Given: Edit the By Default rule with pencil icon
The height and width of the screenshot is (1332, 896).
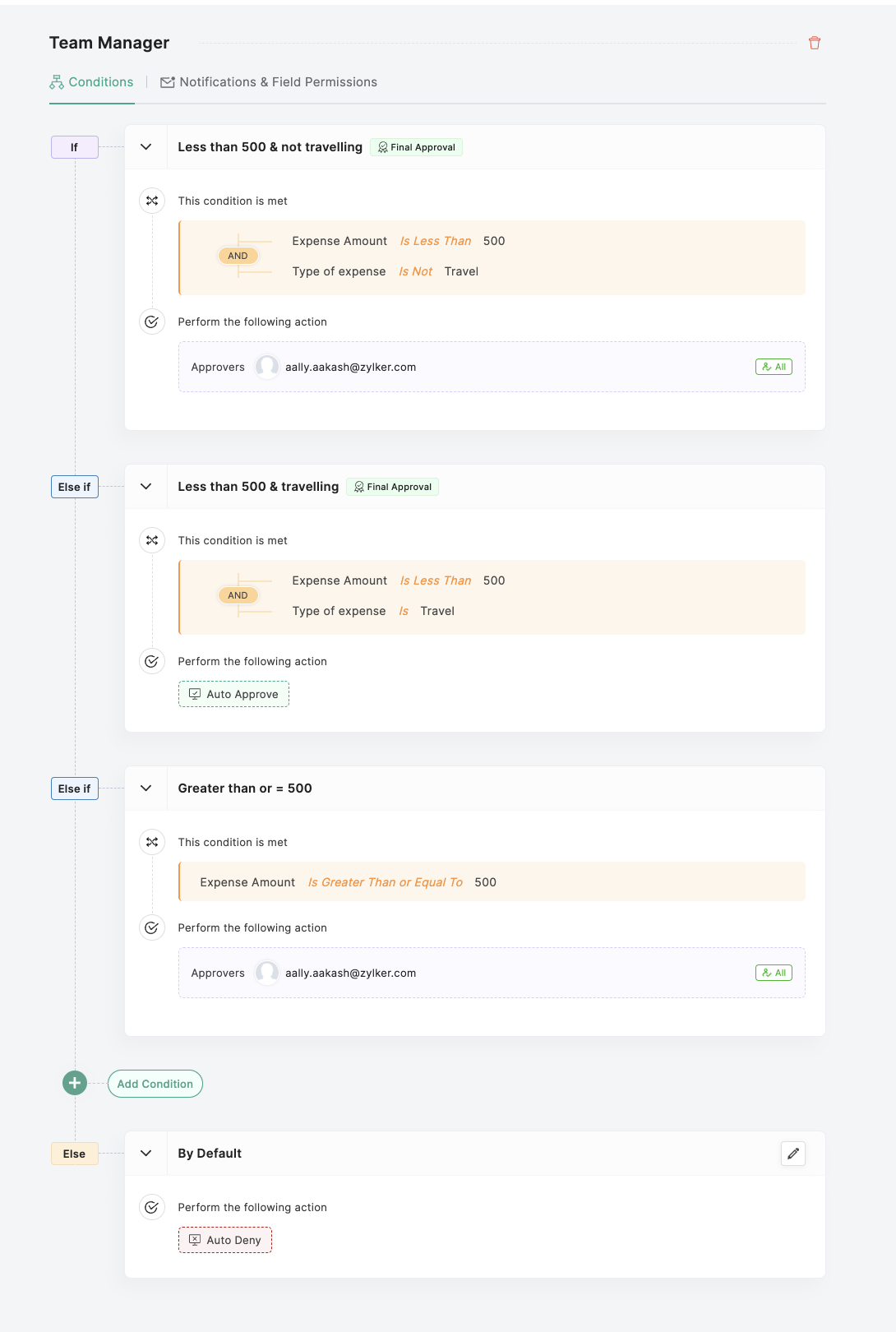Looking at the screenshot, I should 793,1154.
